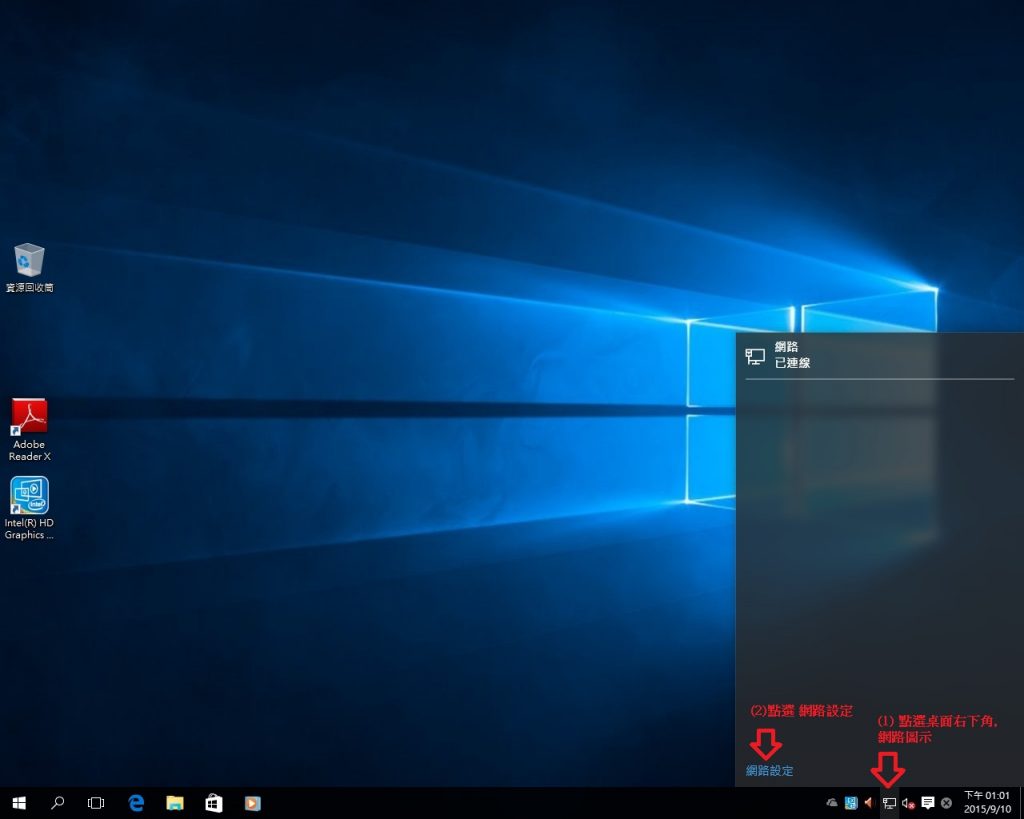Open Action Center from the notification icon
The width and height of the screenshot is (1024, 819).
[928, 802]
